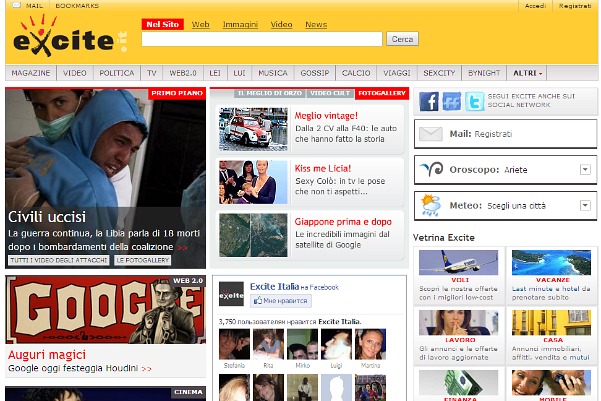Click the Le Fotogallery button
The image size is (601, 401).
[x=143, y=260]
